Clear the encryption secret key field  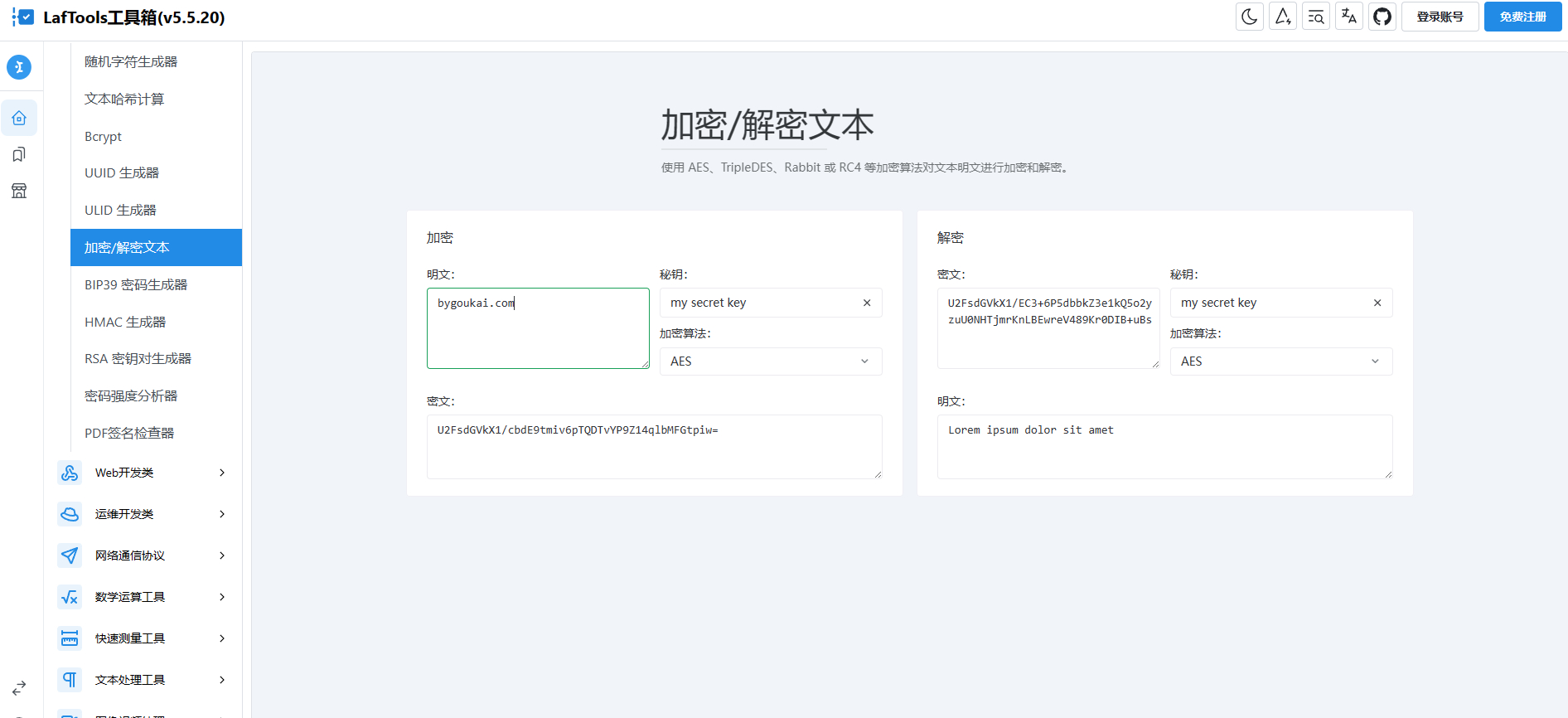coord(867,303)
